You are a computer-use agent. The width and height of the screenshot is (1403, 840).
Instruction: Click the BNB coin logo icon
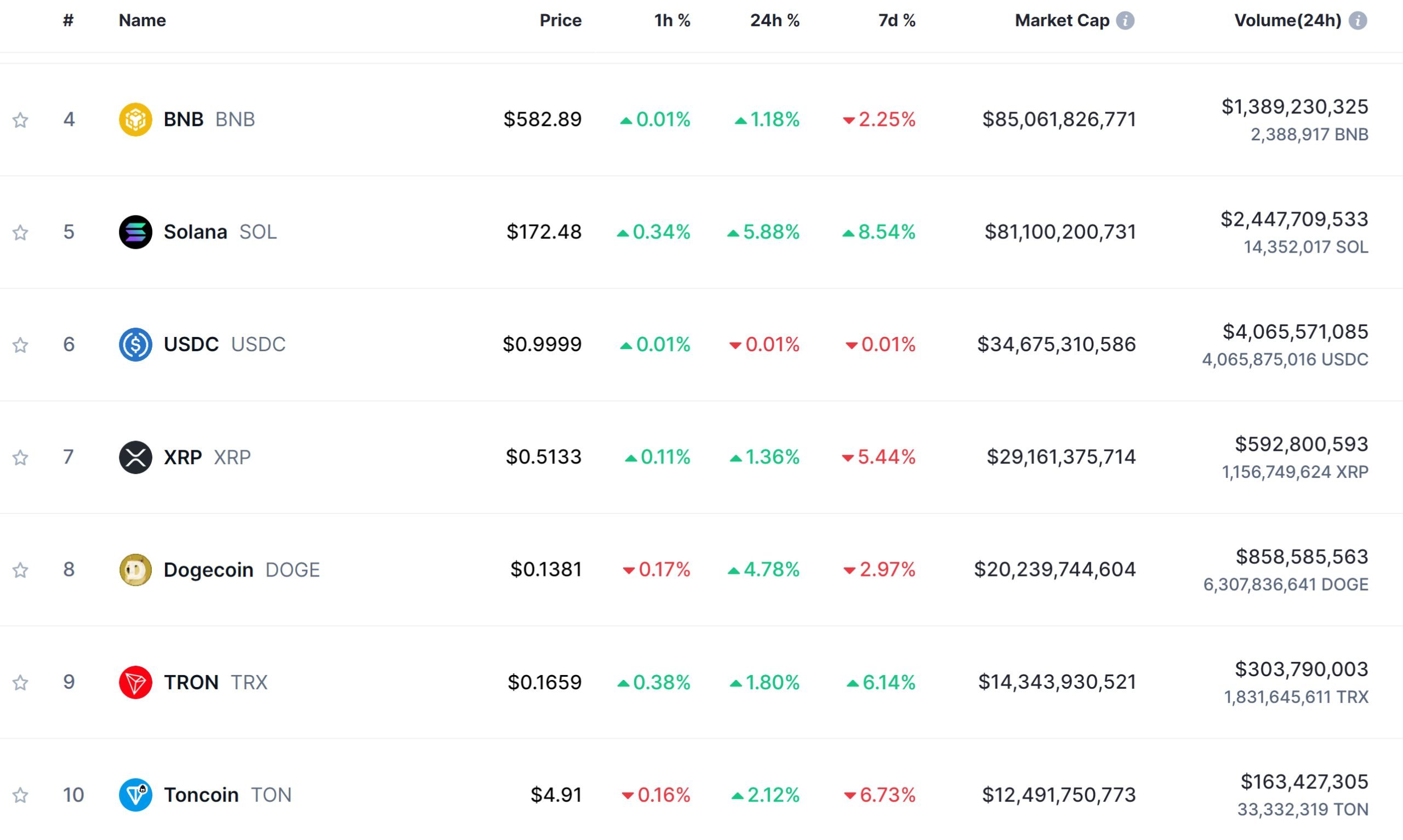(x=135, y=119)
